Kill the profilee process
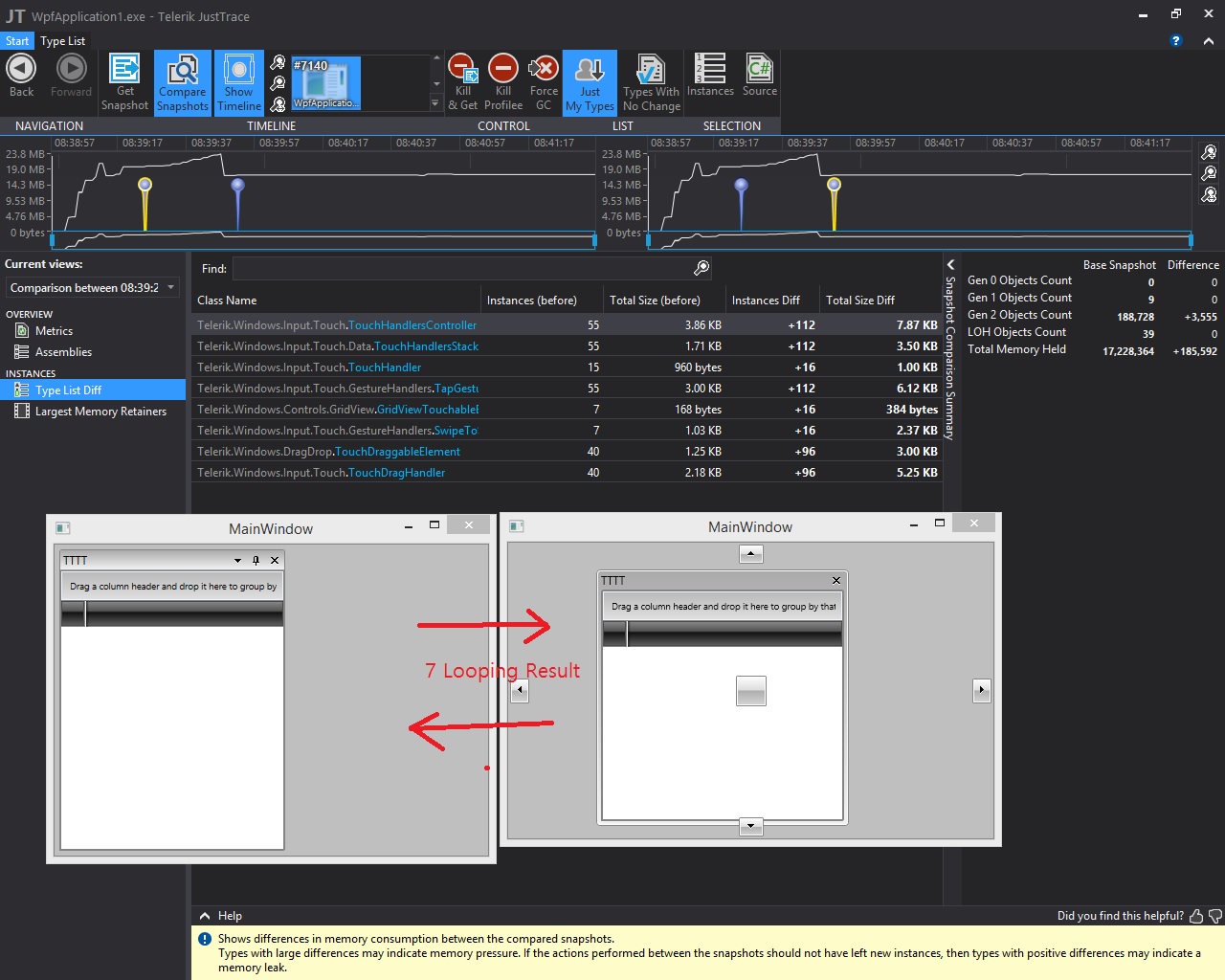Viewport: 1225px width, 980px height. [x=503, y=82]
